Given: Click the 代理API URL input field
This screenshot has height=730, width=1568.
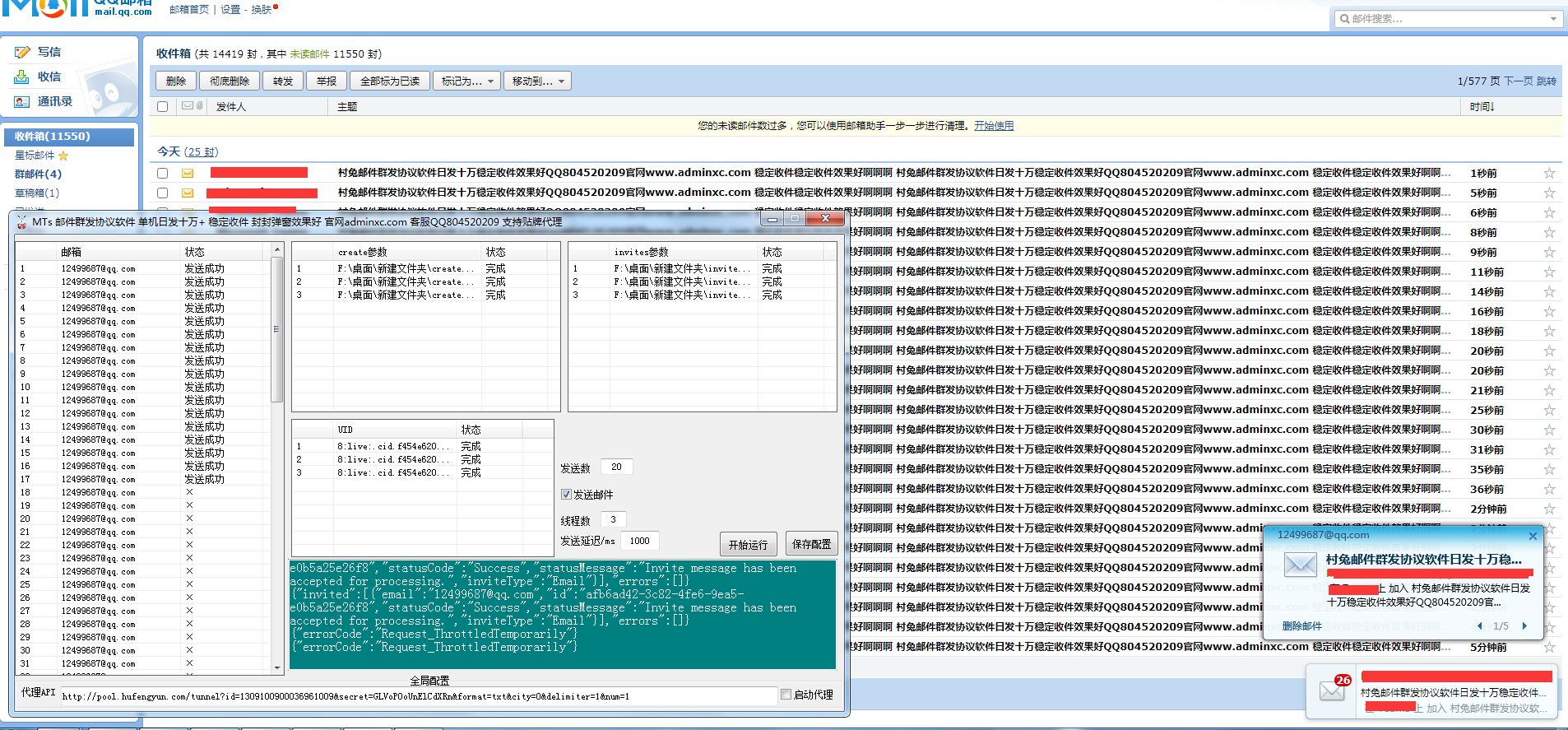Looking at the screenshot, I should tap(418, 696).
